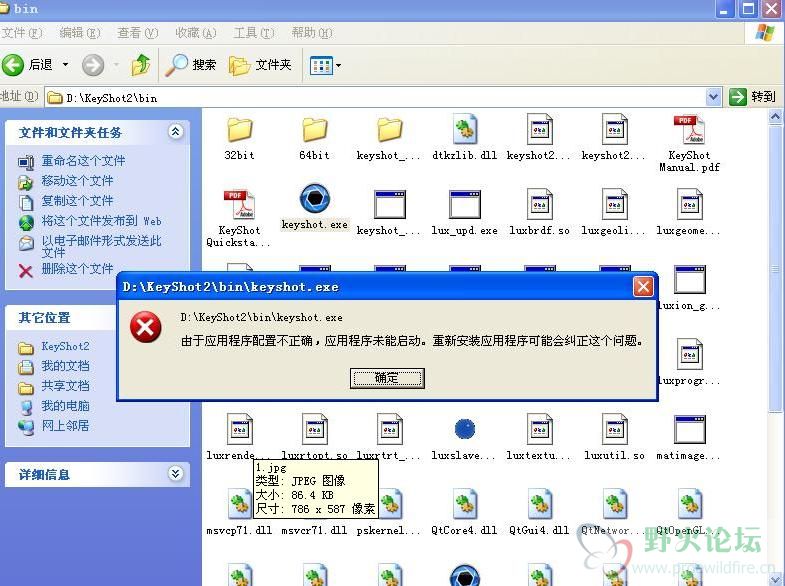
Task: Select luxutil.so file icon
Action: click(614, 429)
